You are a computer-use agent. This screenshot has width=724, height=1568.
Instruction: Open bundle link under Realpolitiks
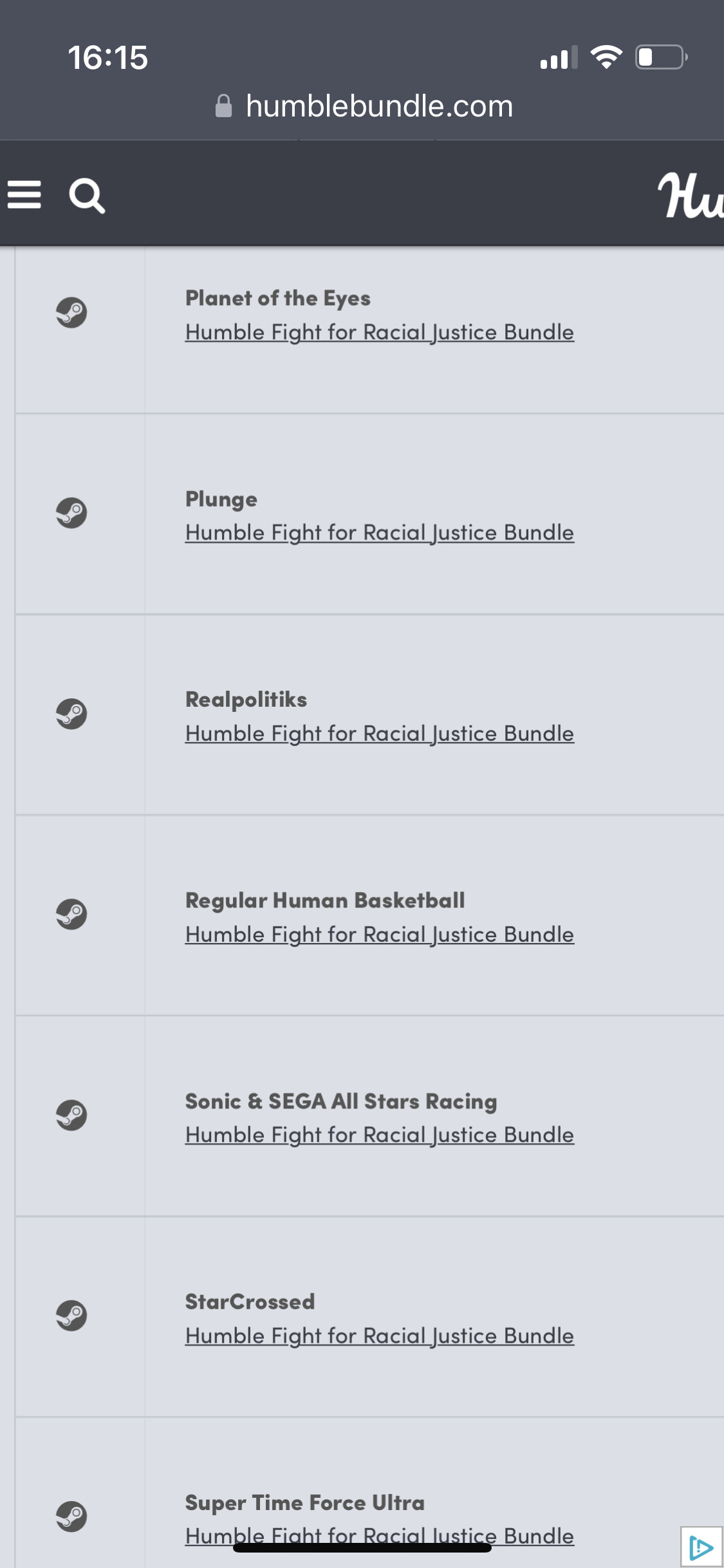(379, 734)
